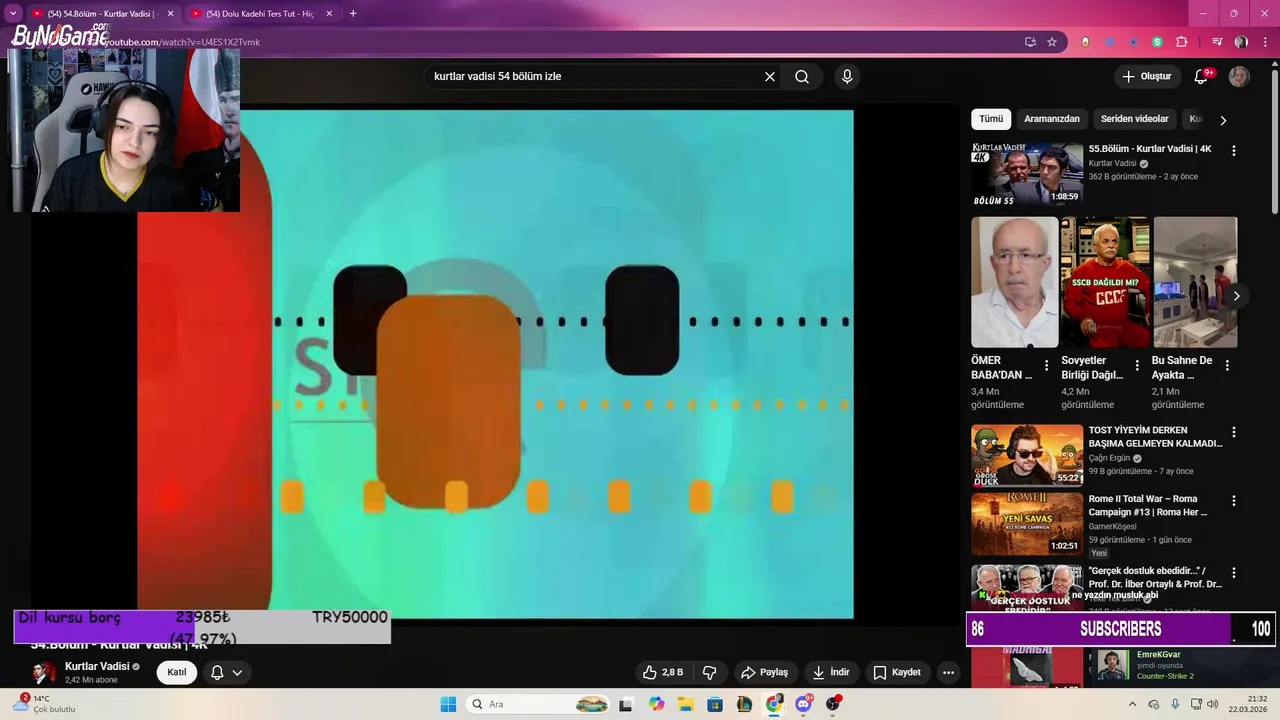This screenshot has width=1280, height=720.
Task: Download the video with İndir
Action: click(x=830, y=672)
